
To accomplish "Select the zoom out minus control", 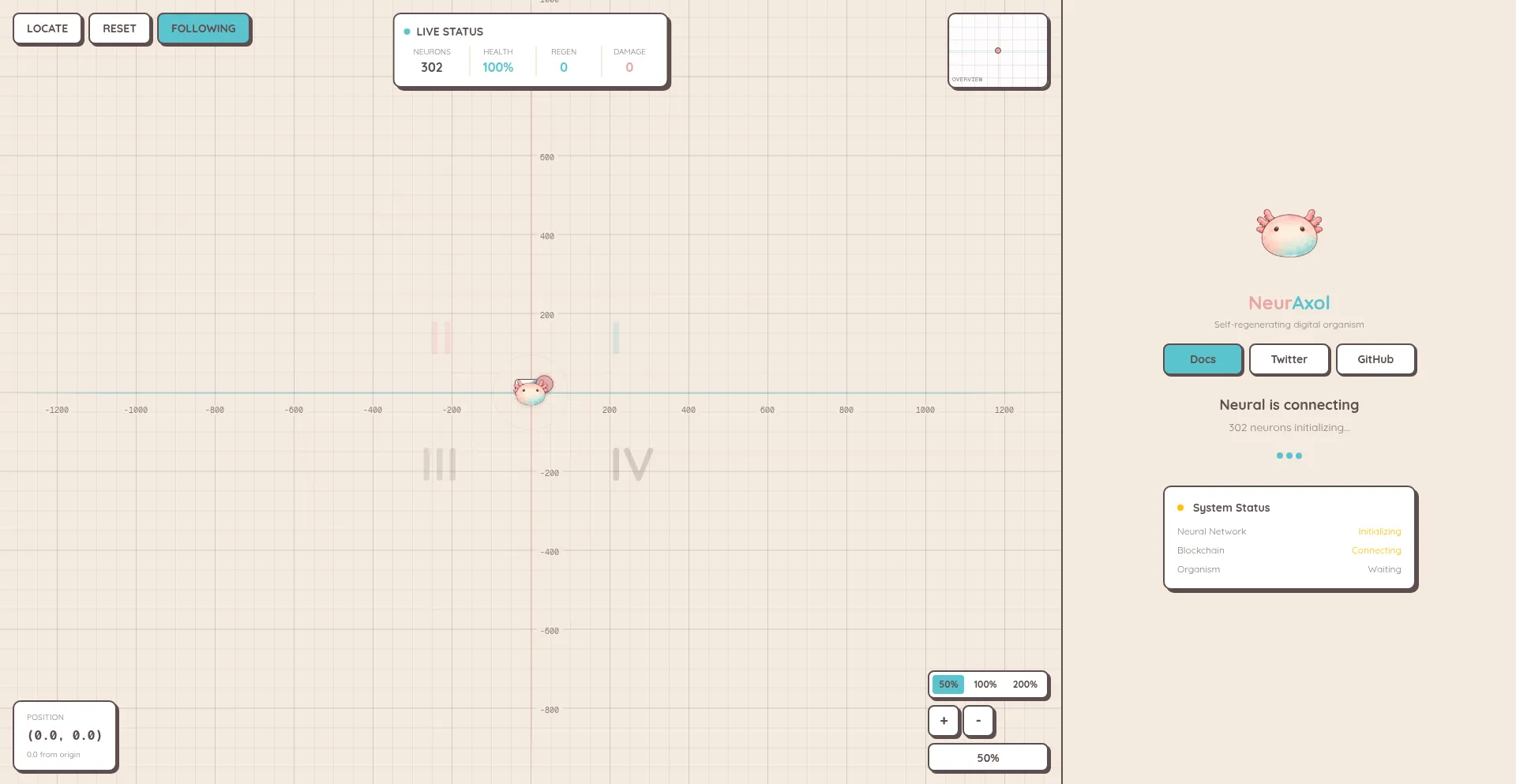I will click(978, 721).
